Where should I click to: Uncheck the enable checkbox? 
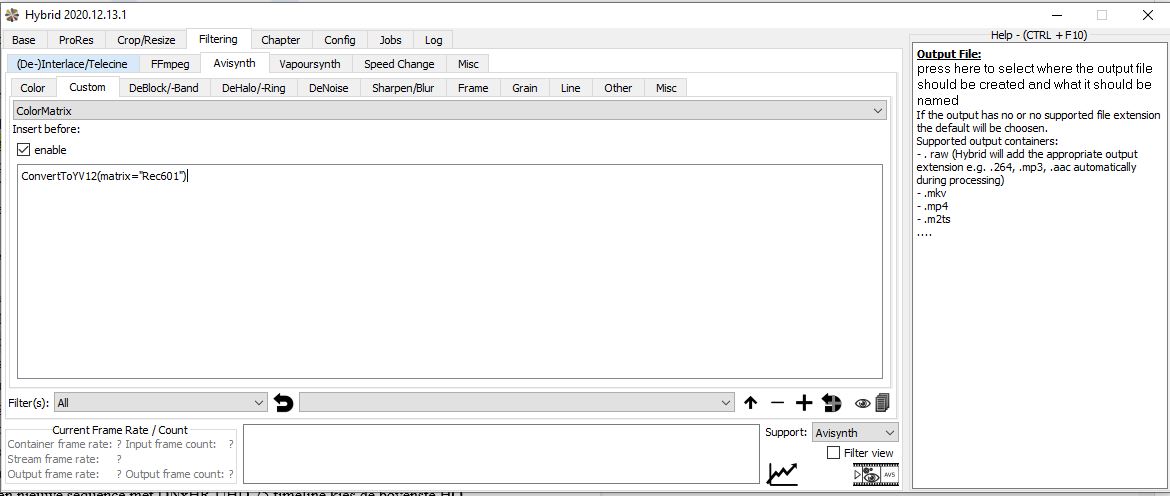click(24, 150)
